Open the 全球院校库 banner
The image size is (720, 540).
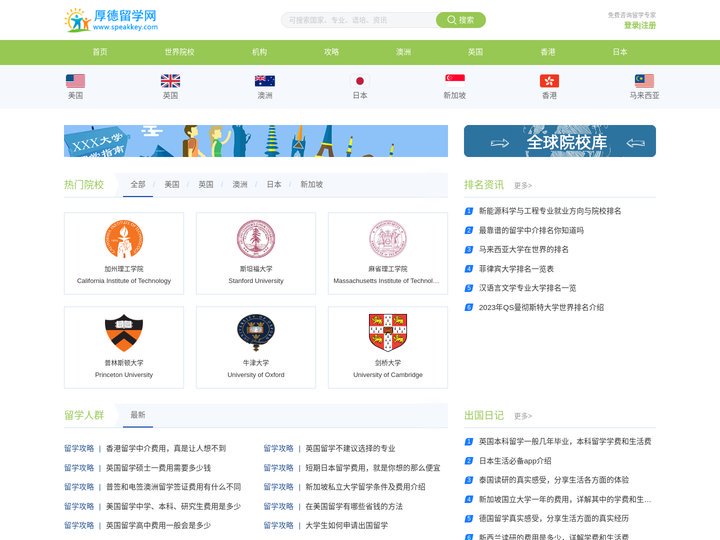[560, 141]
